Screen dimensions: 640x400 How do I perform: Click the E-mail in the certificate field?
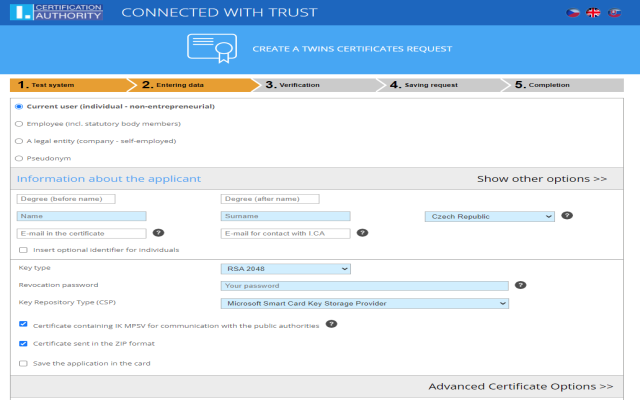pos(81,233)
